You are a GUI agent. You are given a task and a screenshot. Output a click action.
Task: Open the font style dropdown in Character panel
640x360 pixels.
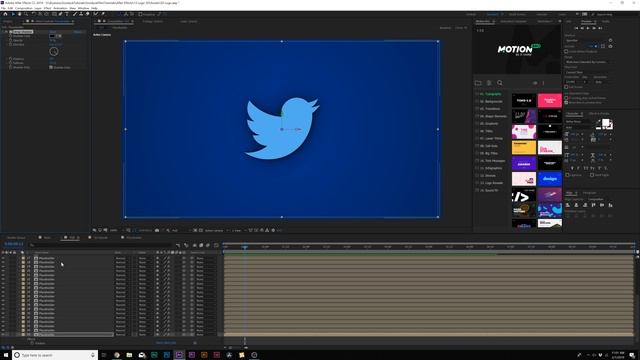tap(579, 127)
